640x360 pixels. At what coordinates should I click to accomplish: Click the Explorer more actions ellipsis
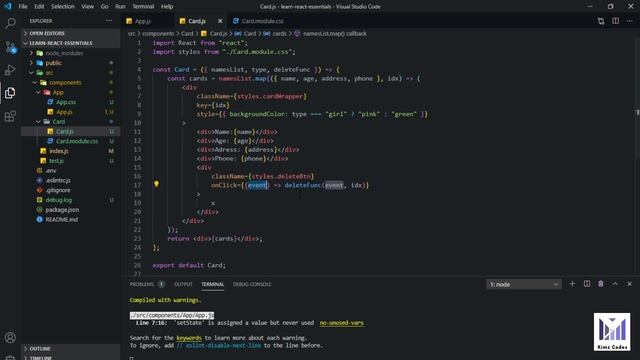click(109, 21)
